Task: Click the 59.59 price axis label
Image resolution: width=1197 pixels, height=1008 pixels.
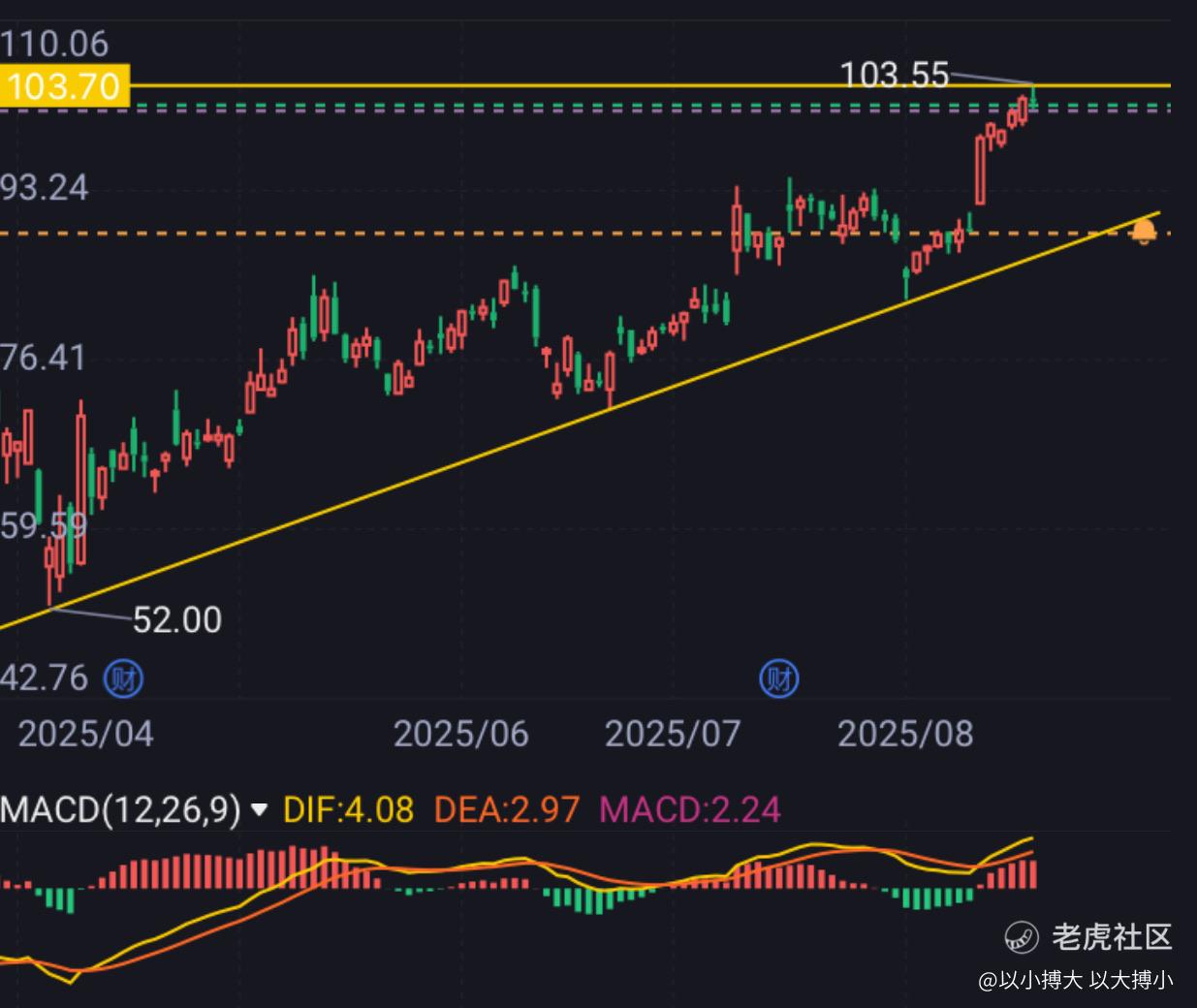Action: point(44,526)
